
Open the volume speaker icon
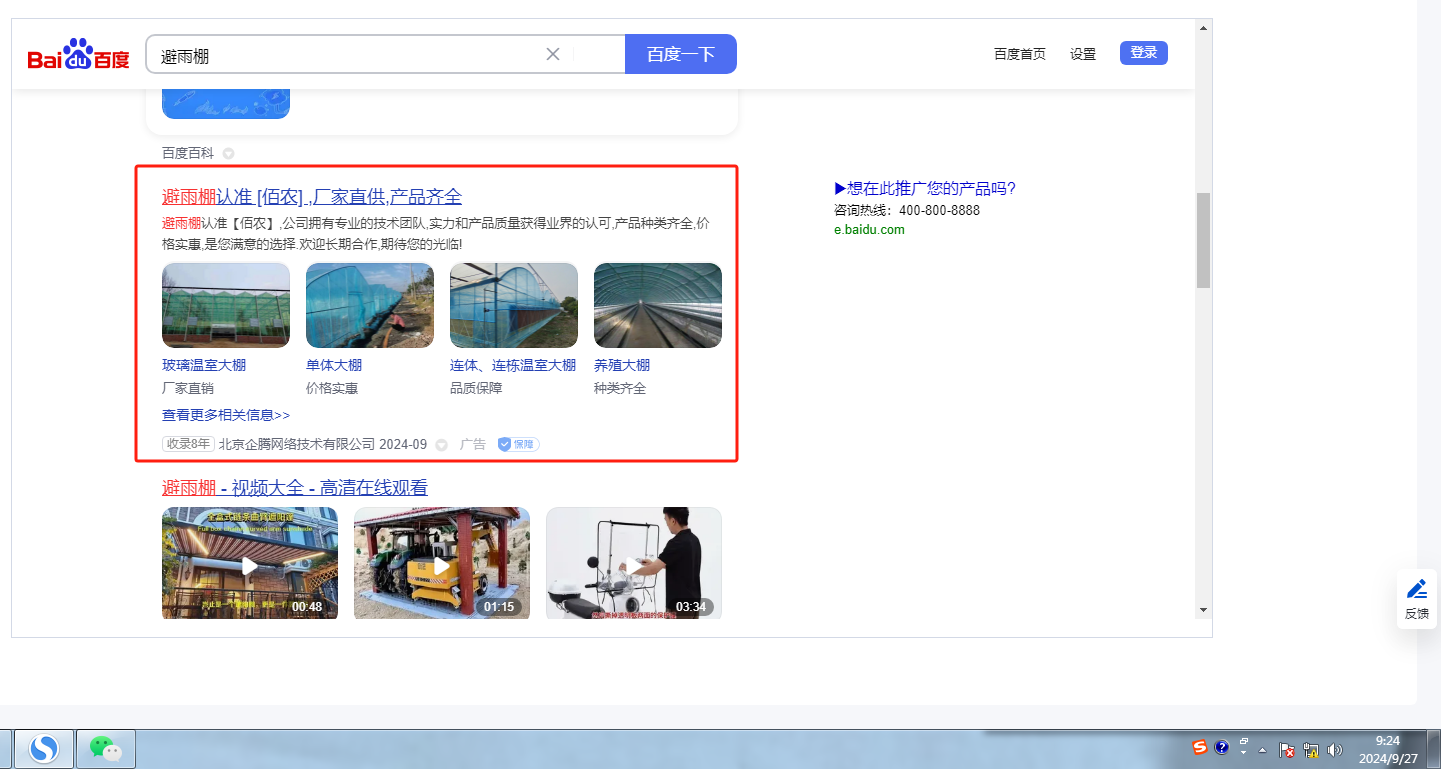click(1334, 749)
